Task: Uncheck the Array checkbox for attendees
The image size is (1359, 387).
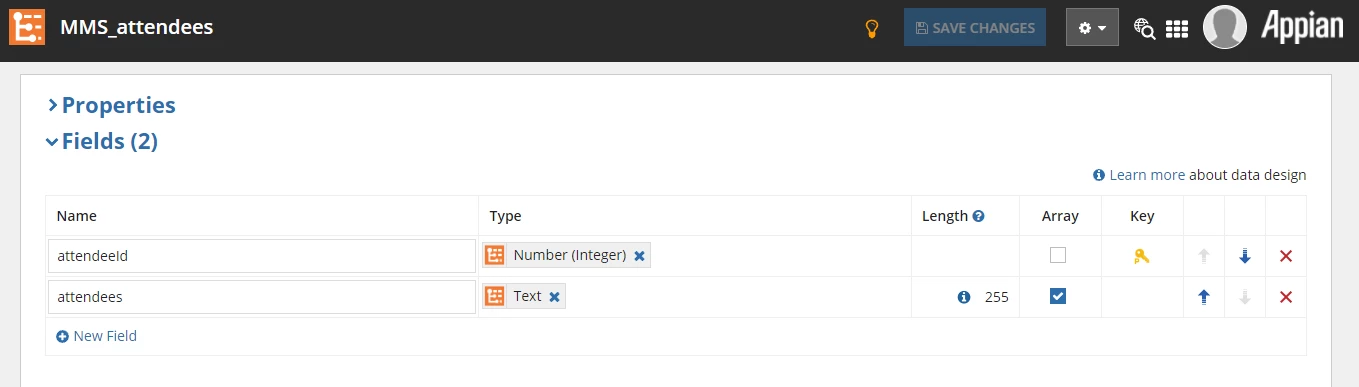Action: (1058, 296)
